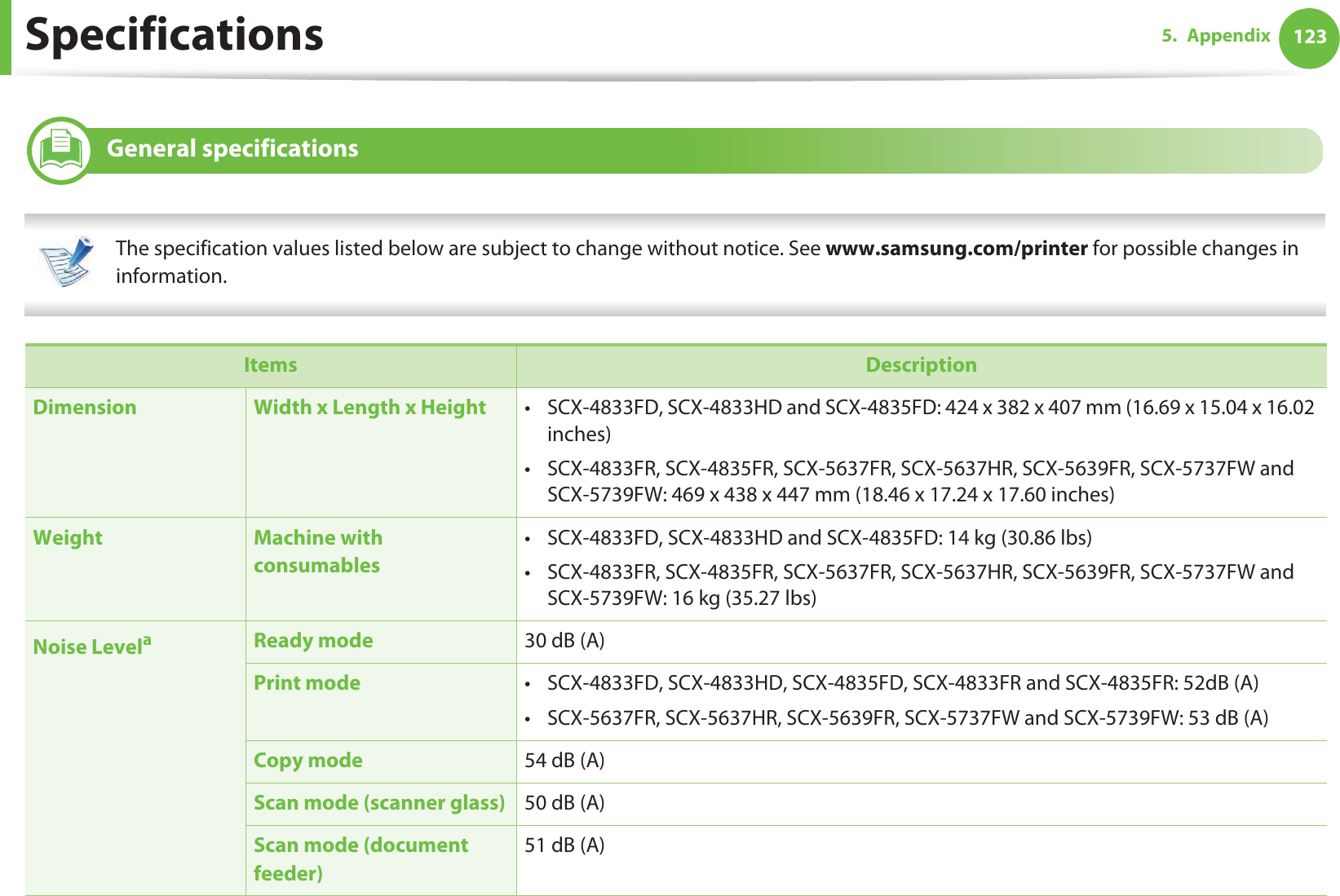Click the Noise Level footnote label
Viewport: 1340px width, 896px height.
tap(91, 647)
